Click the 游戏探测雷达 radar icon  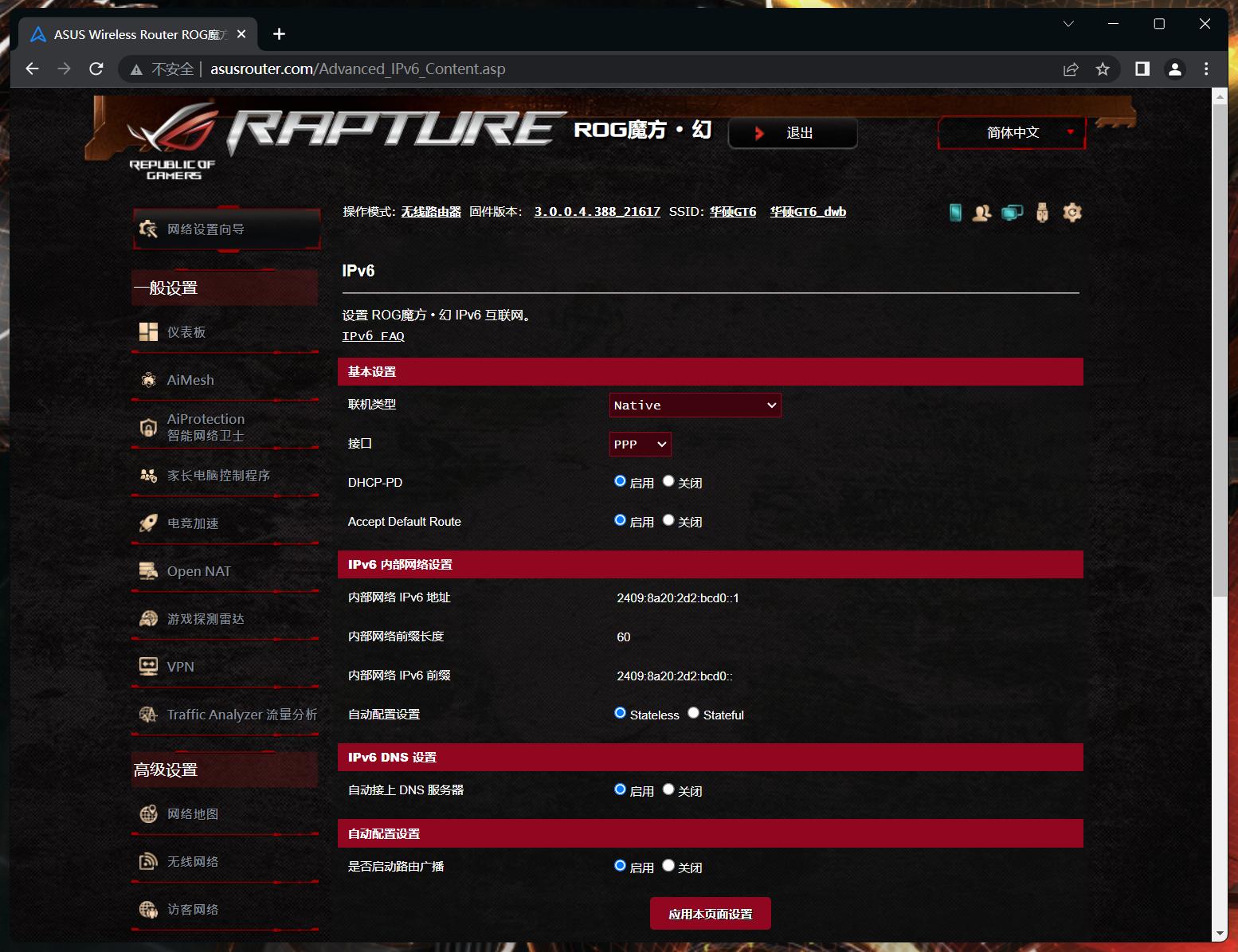click(x=148, y=619)
